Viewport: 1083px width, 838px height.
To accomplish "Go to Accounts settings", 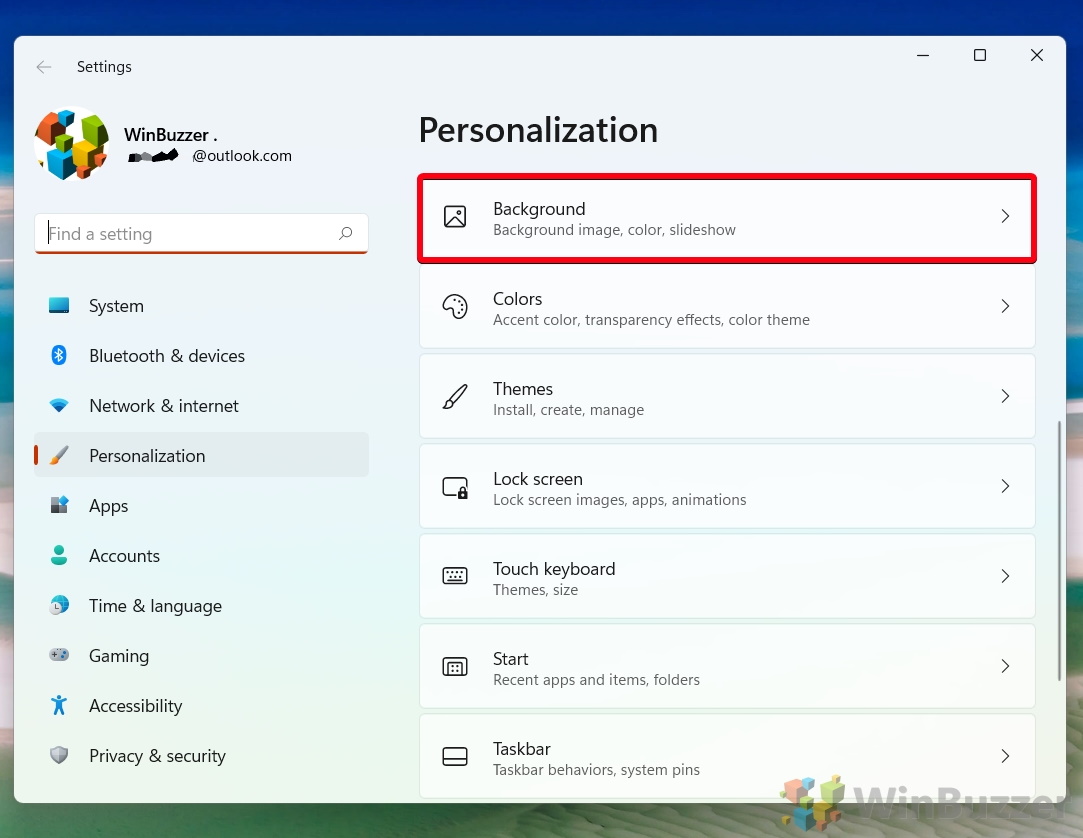I will [124, 556].
